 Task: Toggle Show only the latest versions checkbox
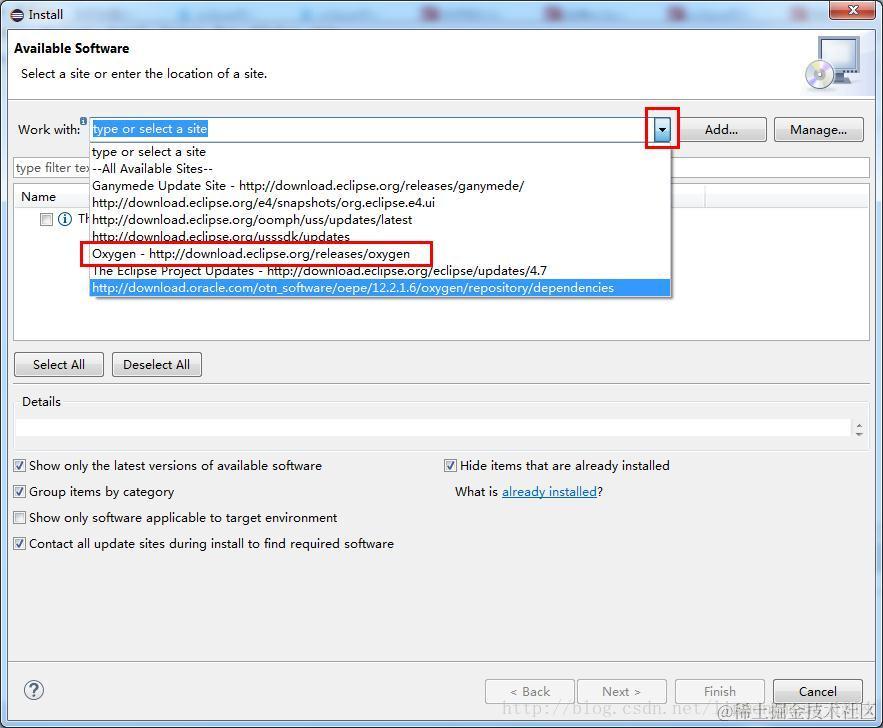(19, 466)
